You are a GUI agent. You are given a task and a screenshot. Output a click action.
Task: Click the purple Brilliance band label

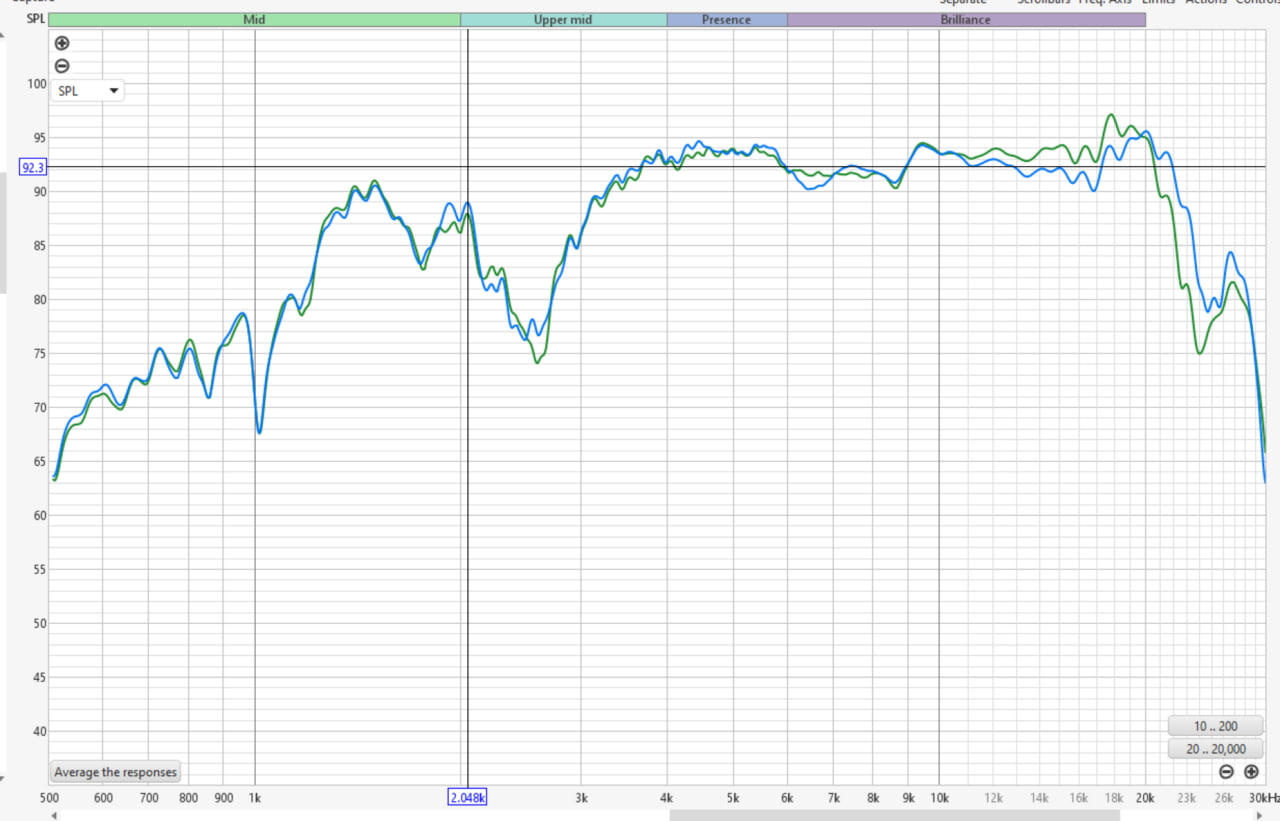[x=966, y=20]
